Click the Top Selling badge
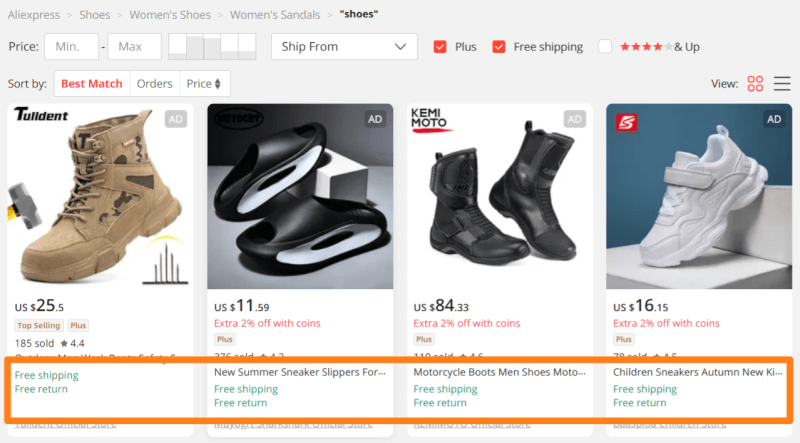The image size is (800, 443). pyautogui.click(x=39, y=326)
